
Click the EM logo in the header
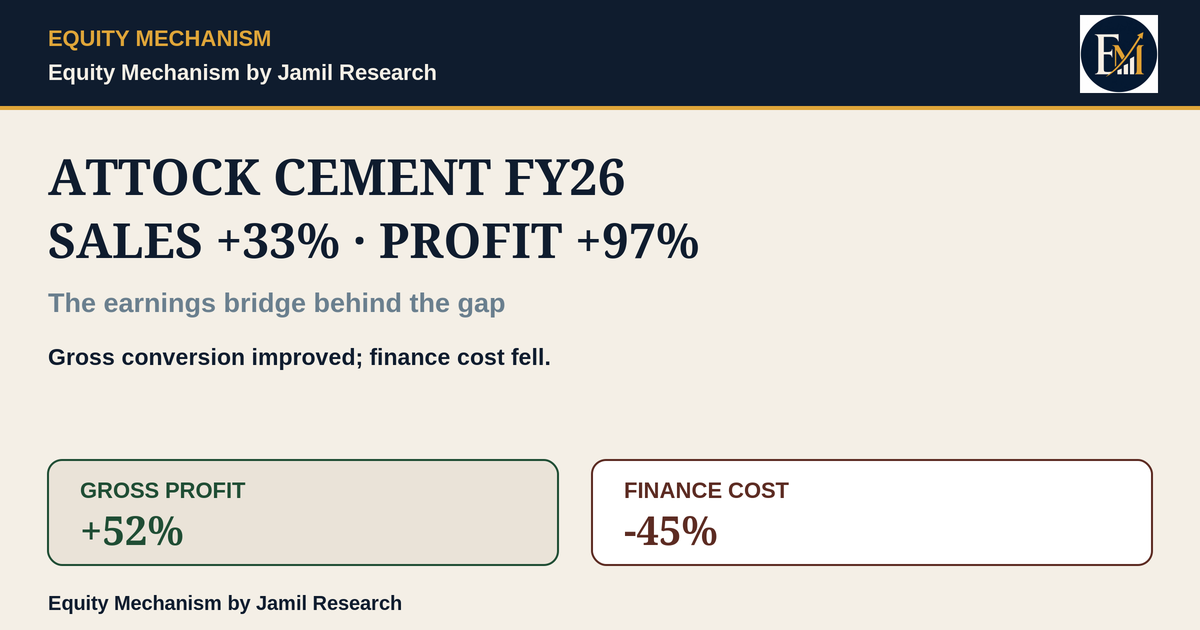pos(1119,54)
